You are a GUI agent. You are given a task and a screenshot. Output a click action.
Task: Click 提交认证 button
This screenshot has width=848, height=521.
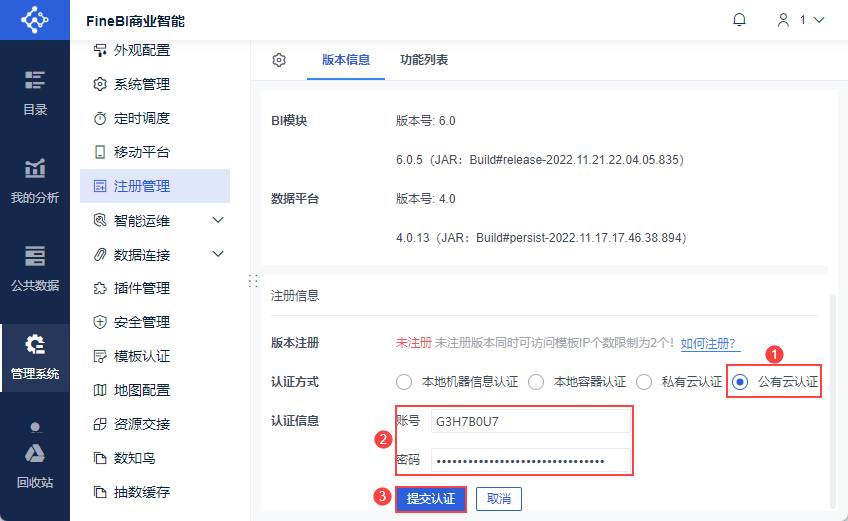[431, 499]
